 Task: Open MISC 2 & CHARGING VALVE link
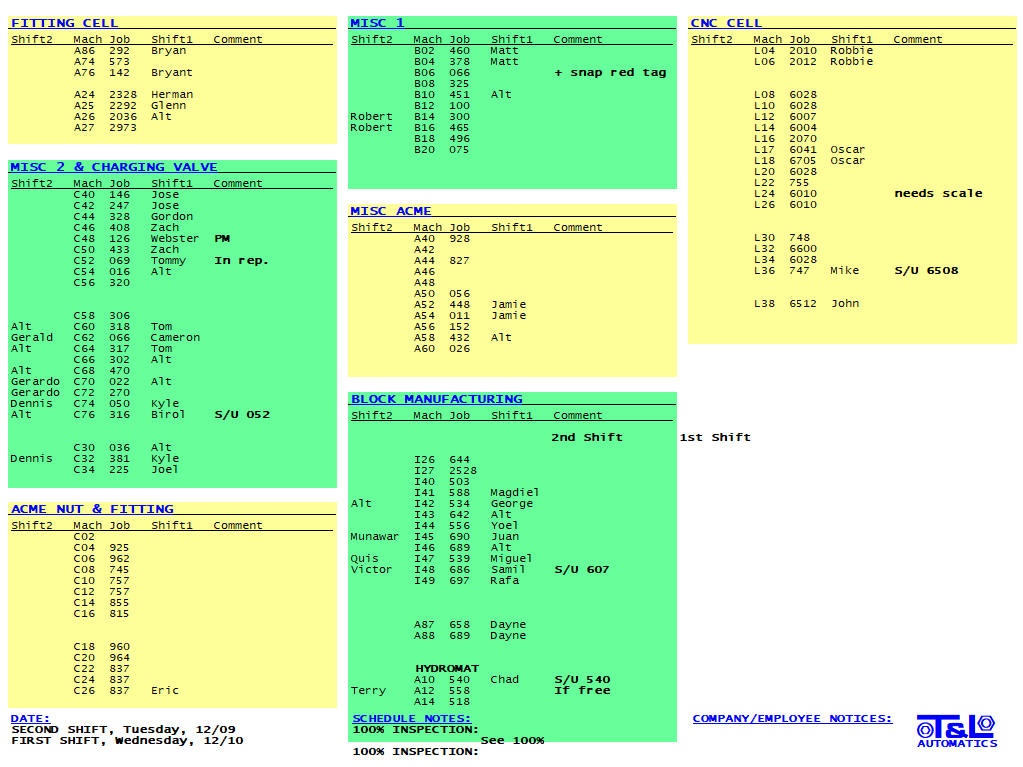(113, 167)
